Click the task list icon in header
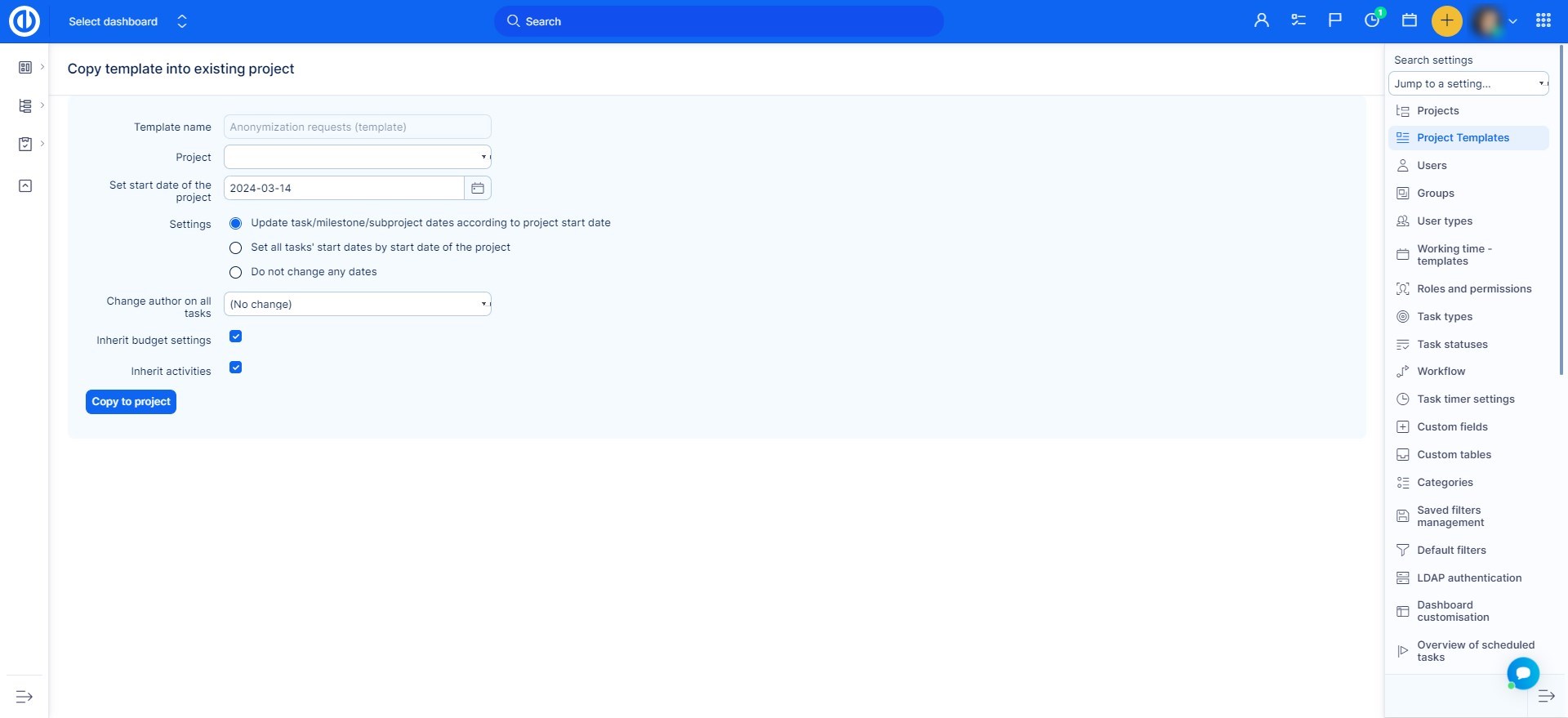1568x718 pixels. pos(1298,21)
